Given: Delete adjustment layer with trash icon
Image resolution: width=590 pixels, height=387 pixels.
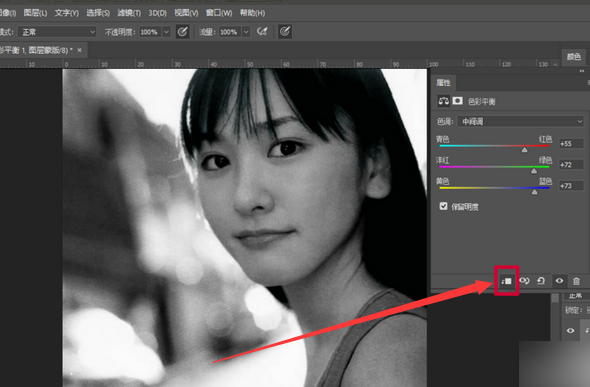Looking at the screenshot, I should pyautogui.click(x=576, y=281).
